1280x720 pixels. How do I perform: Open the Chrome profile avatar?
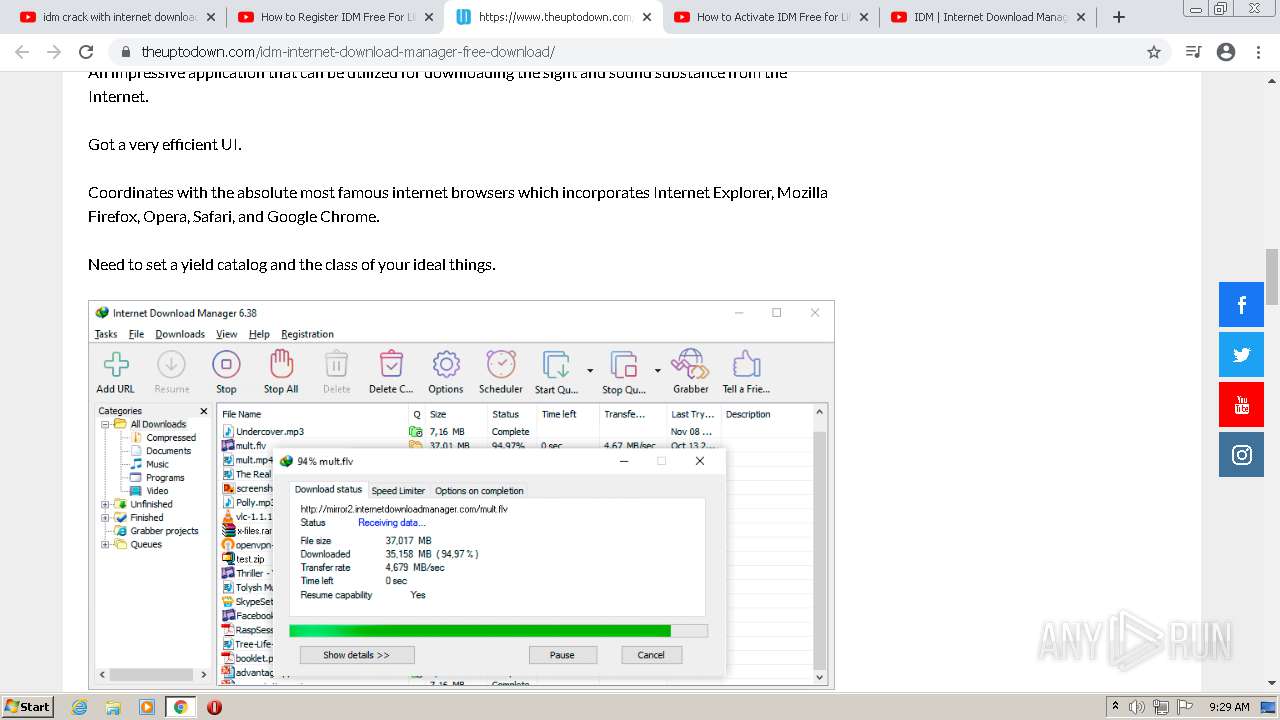(x=1226, y=52)
